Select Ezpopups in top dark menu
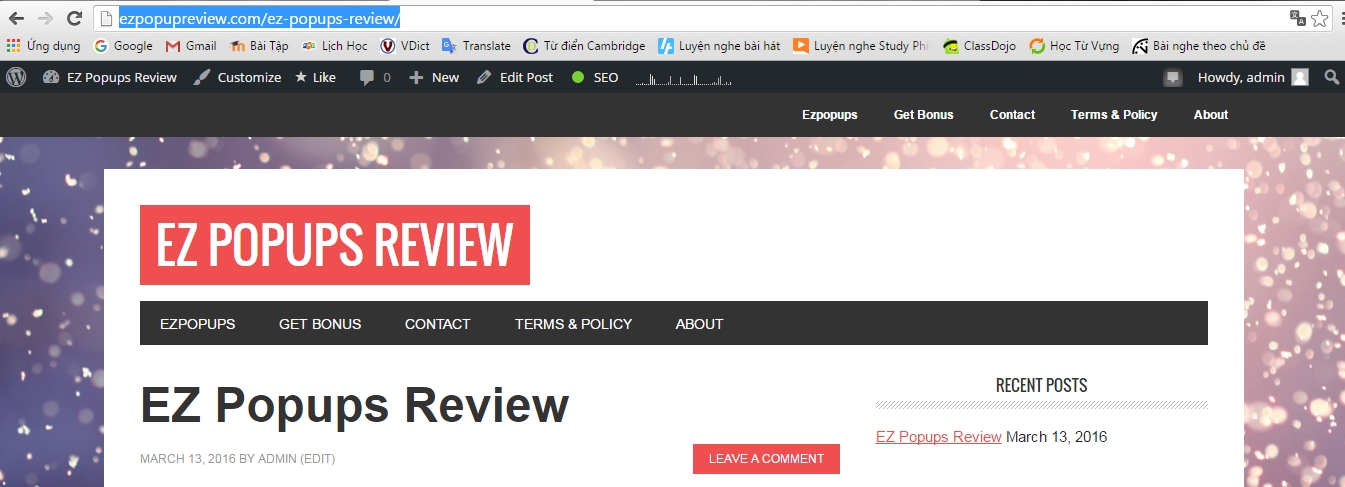This screenshot has width=1345, height=487. click(830, 115)
